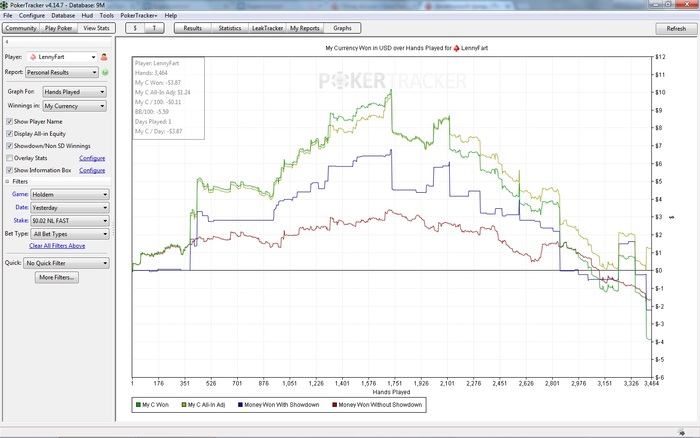
Task: Click the PokerTracker app icon in title bar
Action: click(4, 5)
